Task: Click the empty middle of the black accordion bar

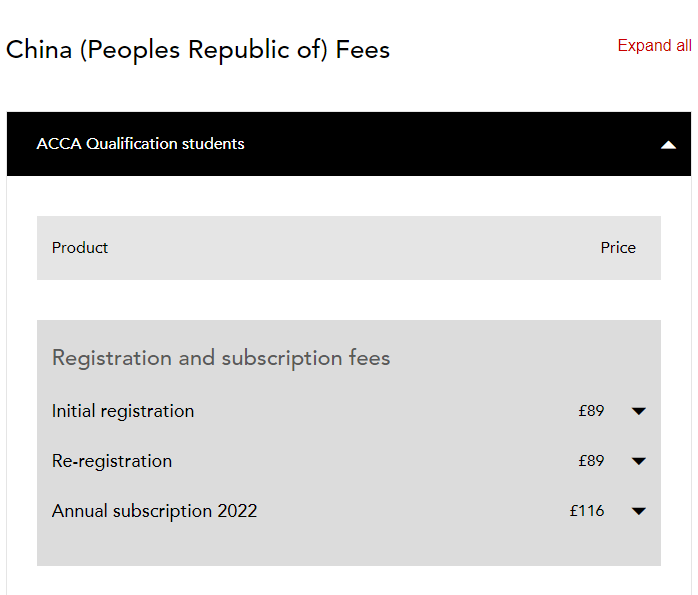Action: (x=450, y=144)
